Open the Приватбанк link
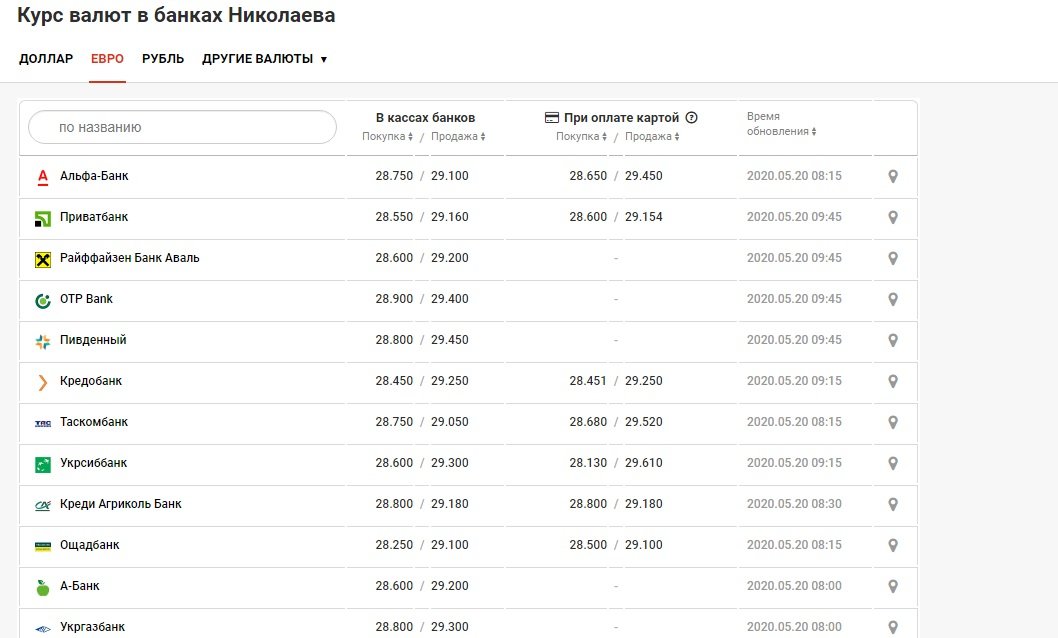The image size is (1058, 638). (94, 217)
